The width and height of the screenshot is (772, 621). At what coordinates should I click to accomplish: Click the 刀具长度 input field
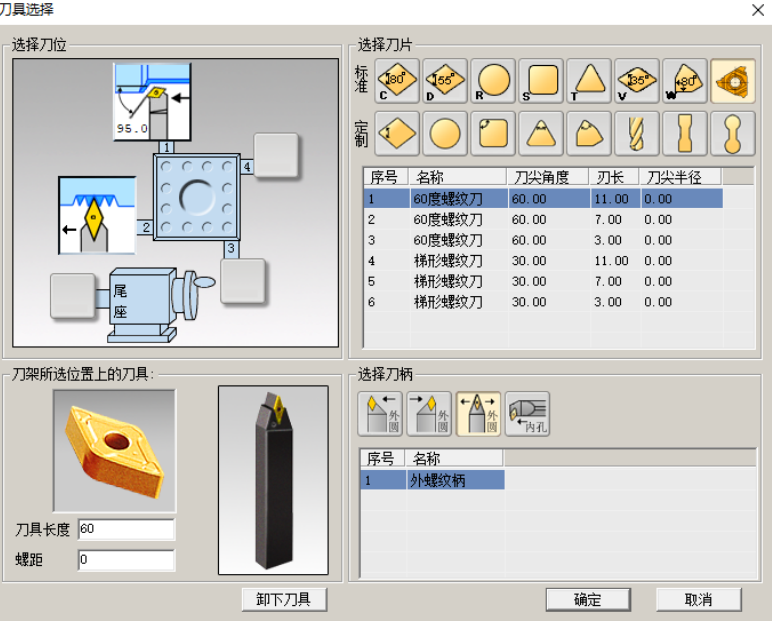pyautogui.click(x=126, y=529)
